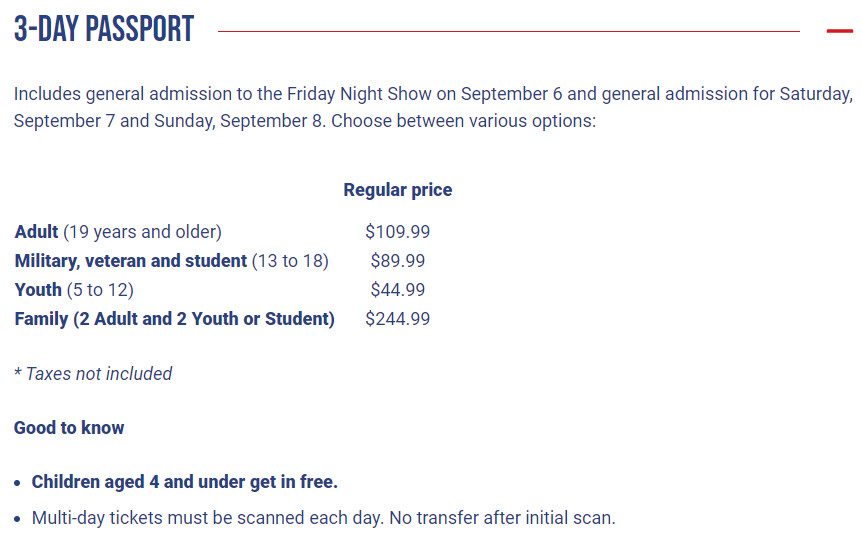Image resolution: width=862 pixels, height=537 pixels.
Task: Click the Good to know subheading
Action: click(x=69, y=428)
